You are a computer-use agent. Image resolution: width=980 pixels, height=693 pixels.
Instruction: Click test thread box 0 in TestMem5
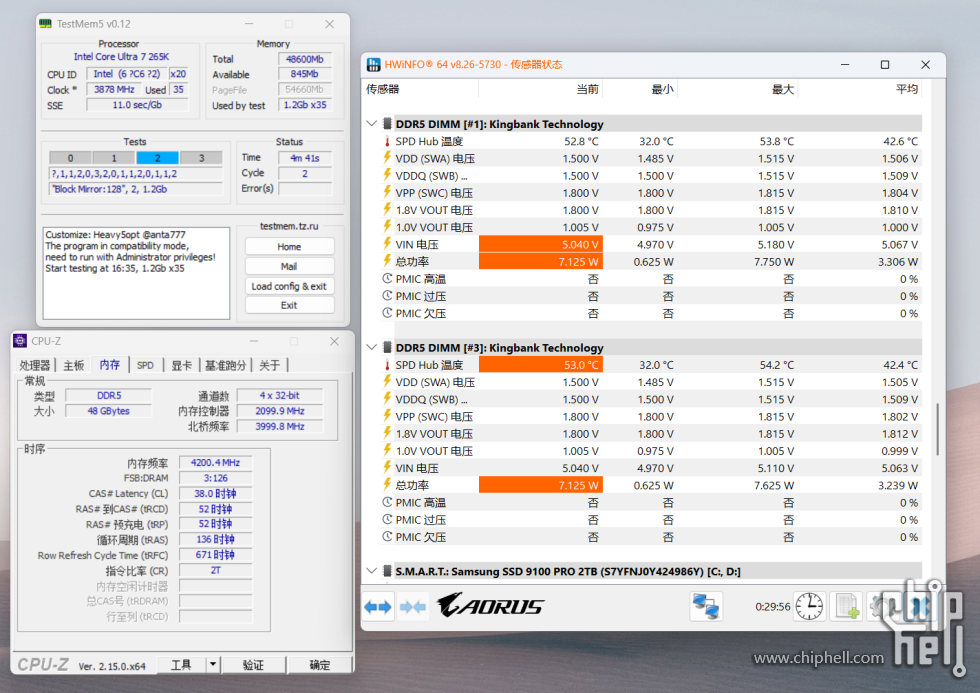click(x=71, y=158)
